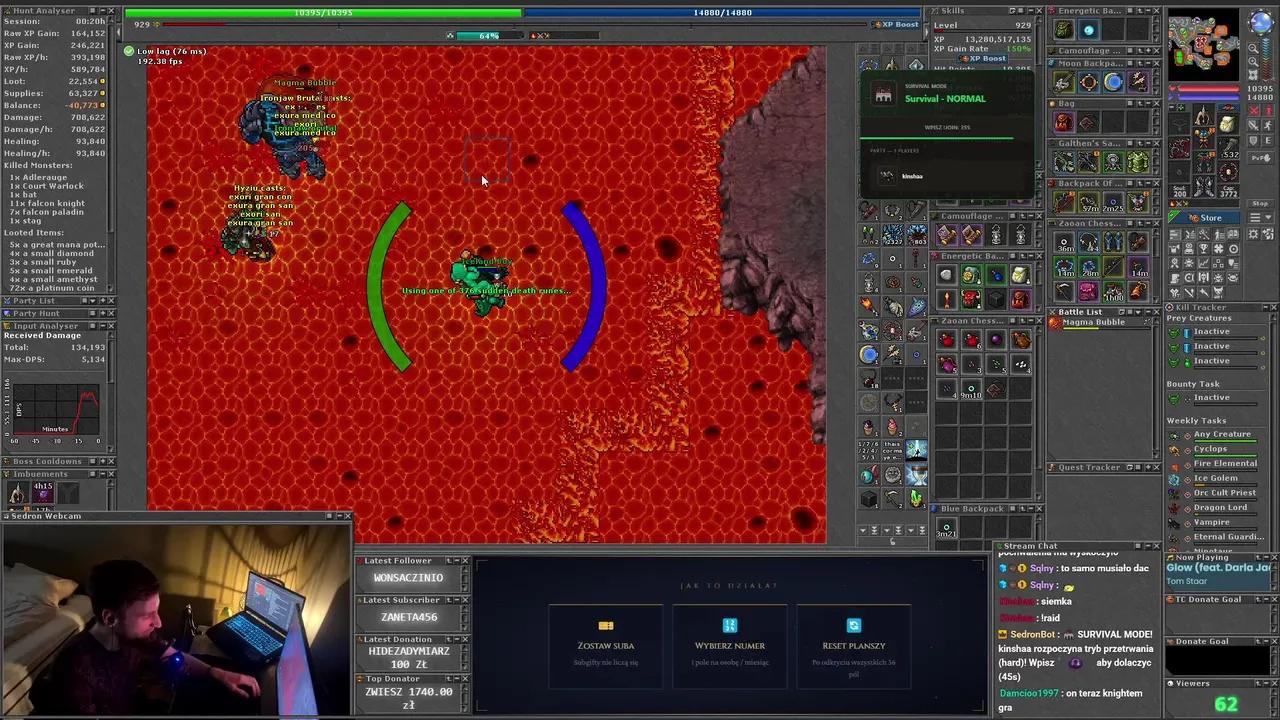Toggle the PvP mode button
The width and height of the screenshot is (1280, 720).
pos(1260,157)
